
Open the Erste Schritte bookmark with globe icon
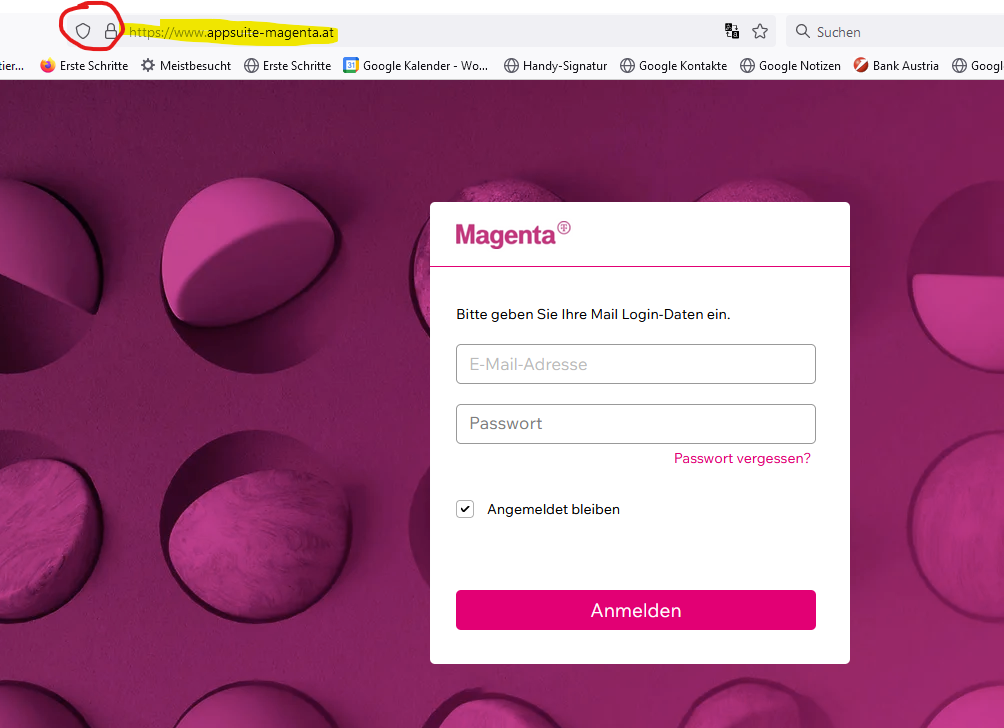287,65
